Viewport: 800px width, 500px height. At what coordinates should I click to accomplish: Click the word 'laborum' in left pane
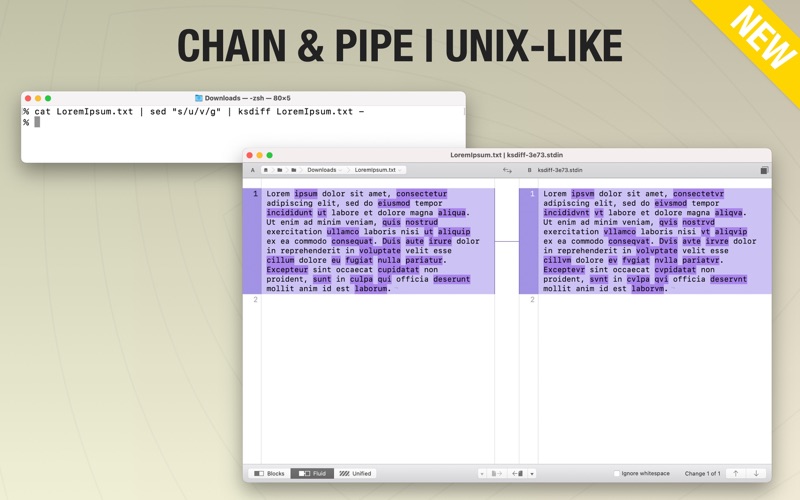(x=371, y=289)
